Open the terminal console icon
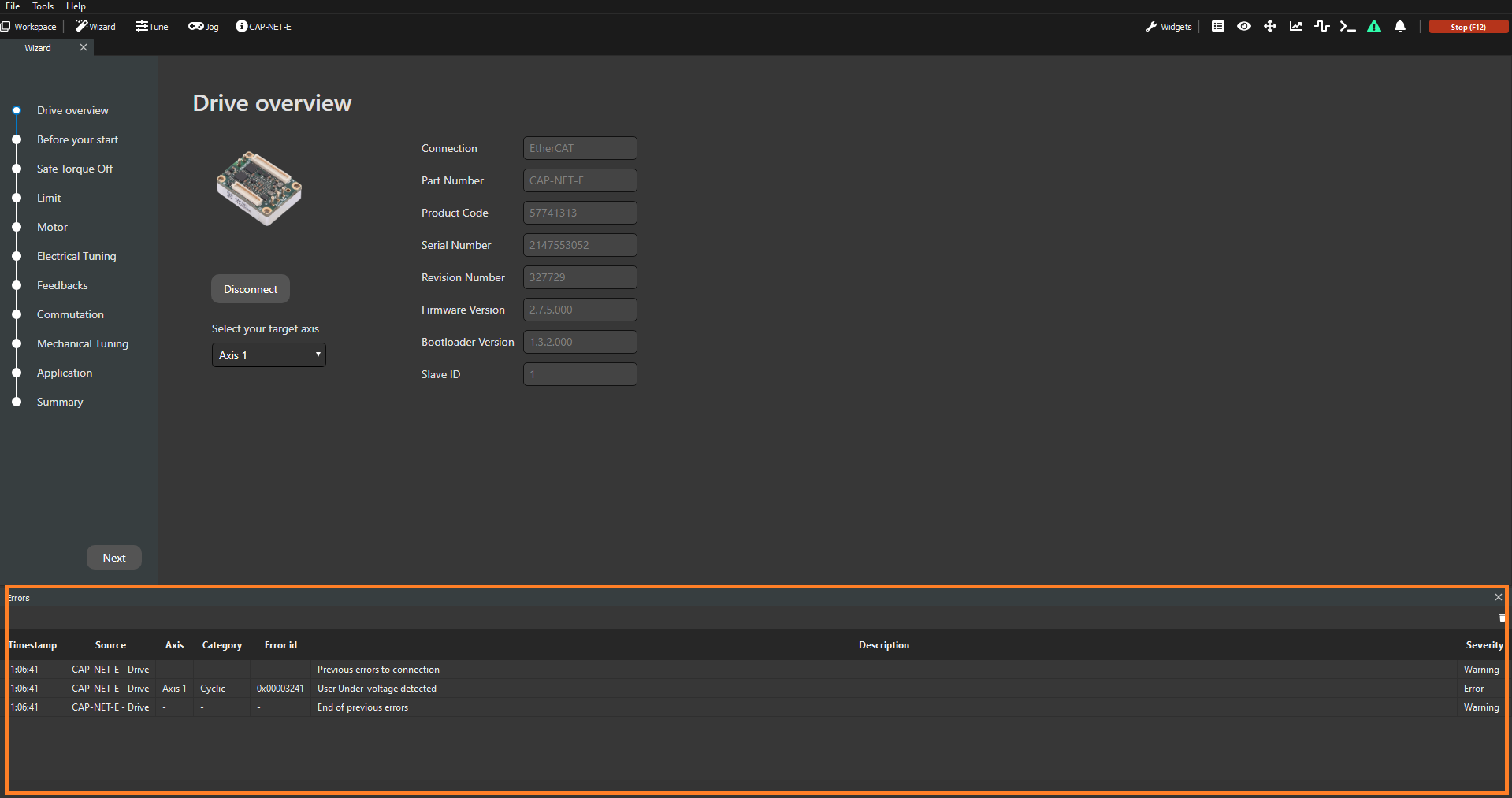The height and width of the screenshot is (798, 1512). coord(1347,27)
